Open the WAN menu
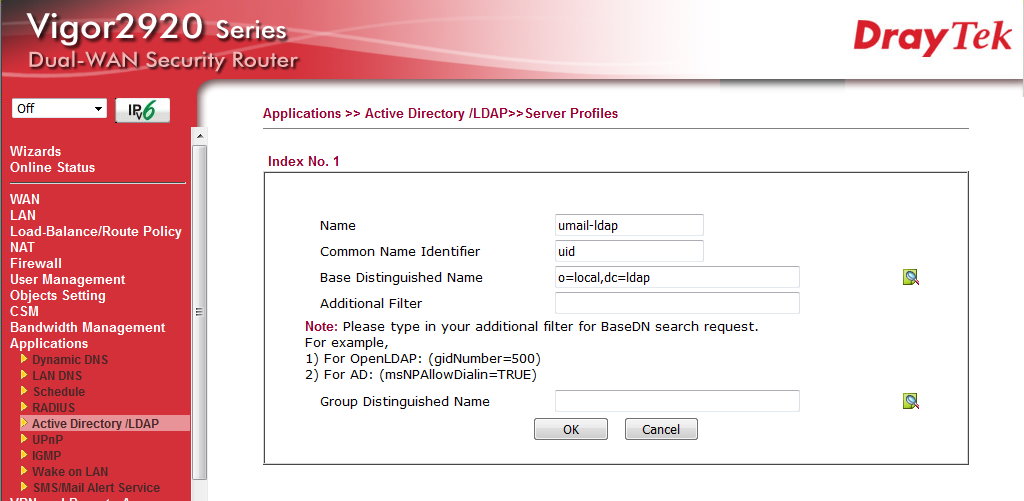The width and height of the screenshot is (1024, 501). pos(25,199)
